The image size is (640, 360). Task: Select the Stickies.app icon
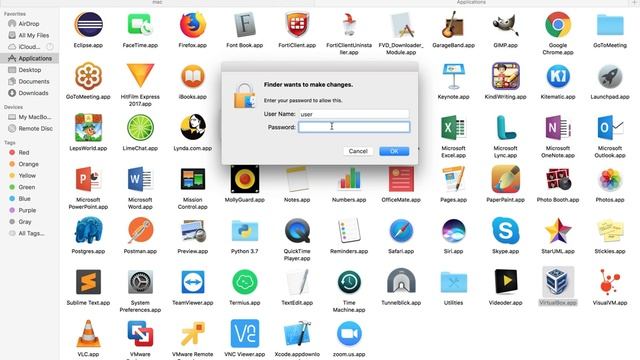point(610,231)
